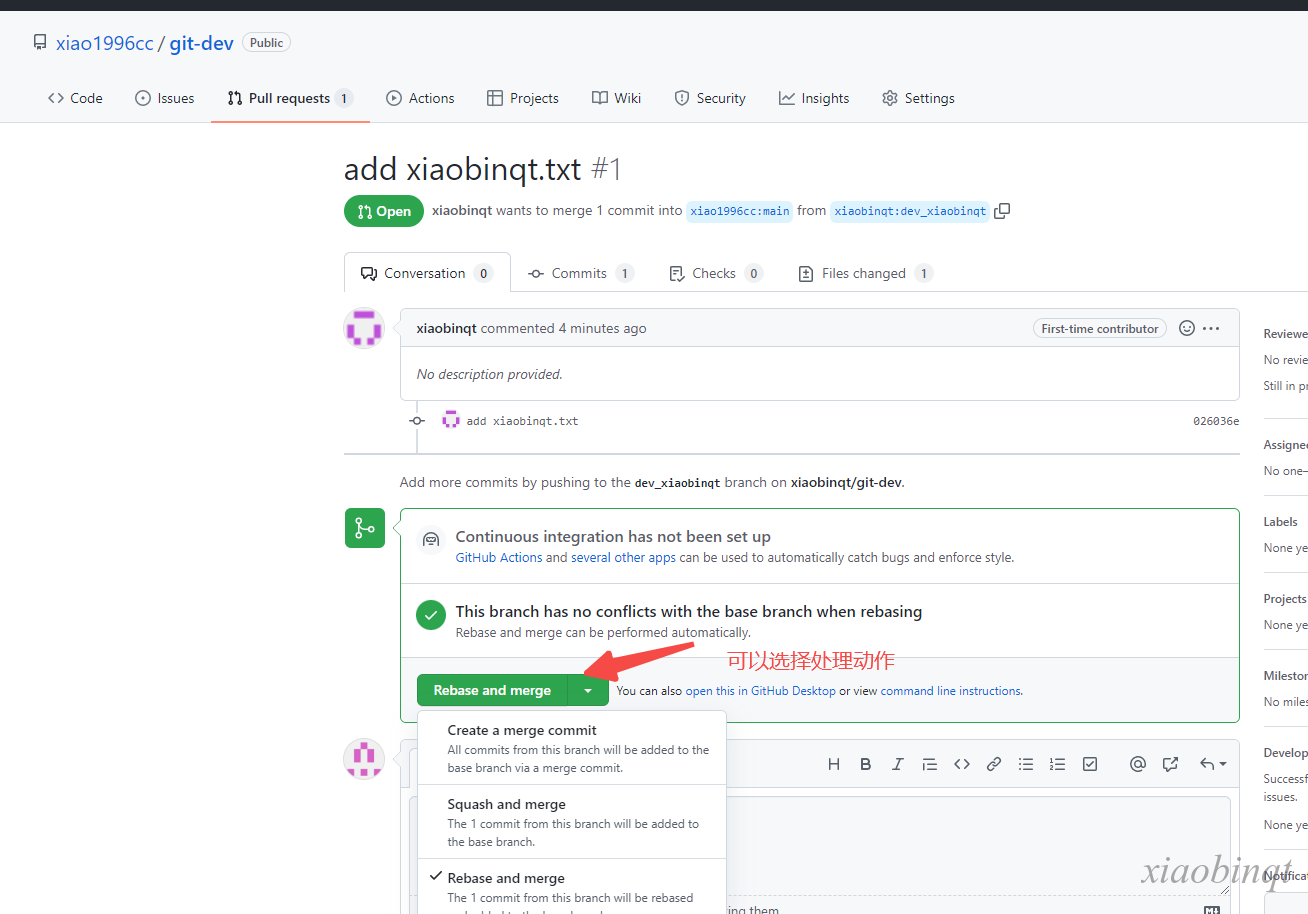Viewport: 1308px width, 914px height.
Task: Apply bold formatting in comment editor
Action: tap(866, 764)
